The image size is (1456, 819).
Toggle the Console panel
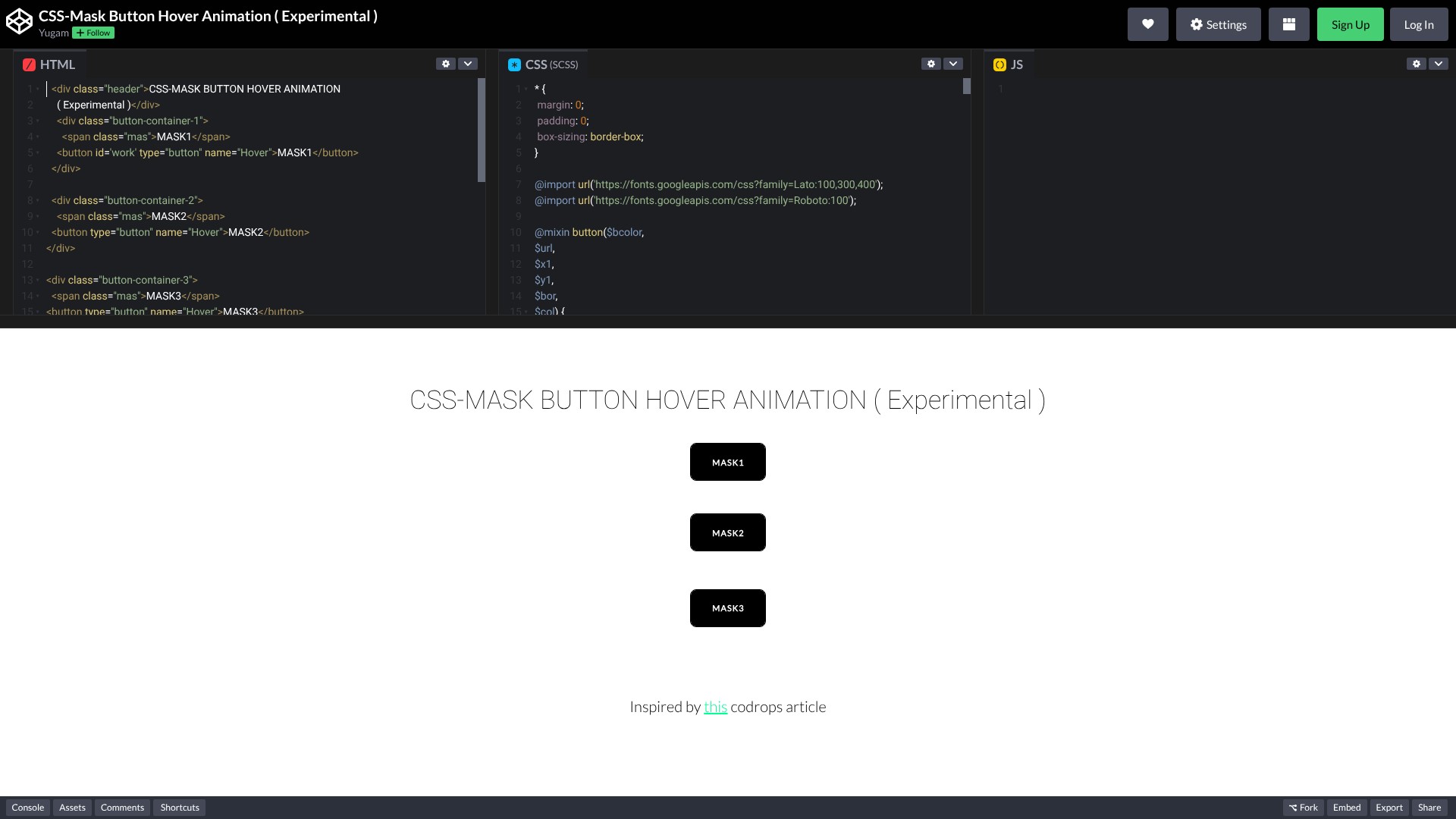pos(28,808)
